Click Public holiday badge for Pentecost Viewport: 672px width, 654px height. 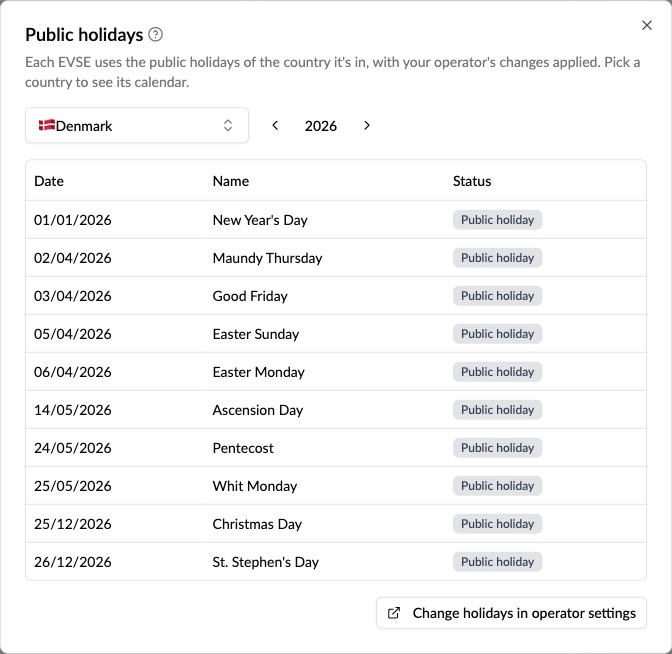[497, 448]
